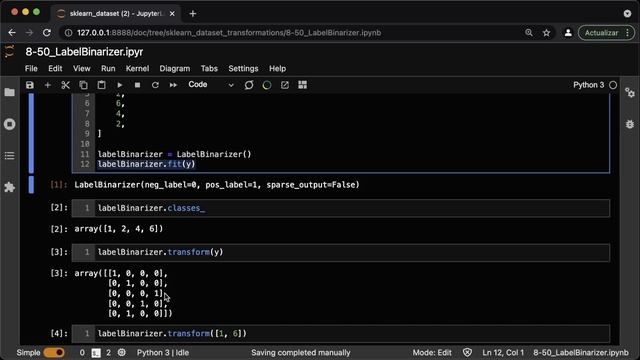
Task: Click the trusted notebook shield icon
Action: click(x=467, y=352)
